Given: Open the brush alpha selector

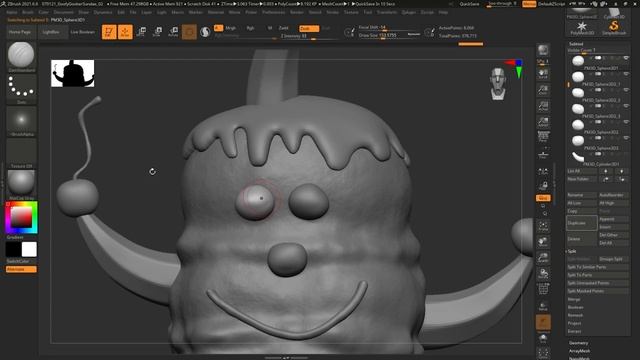Looking at the screenshot, I should pos(21,121).
